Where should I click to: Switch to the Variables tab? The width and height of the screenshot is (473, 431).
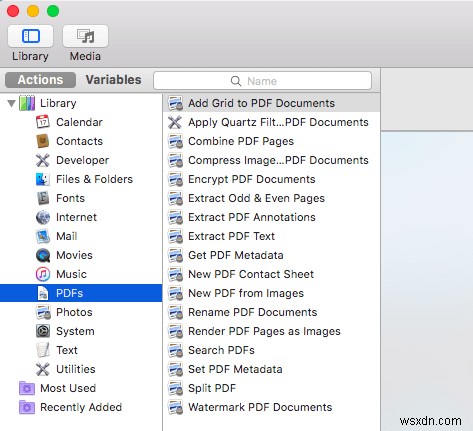113,80
